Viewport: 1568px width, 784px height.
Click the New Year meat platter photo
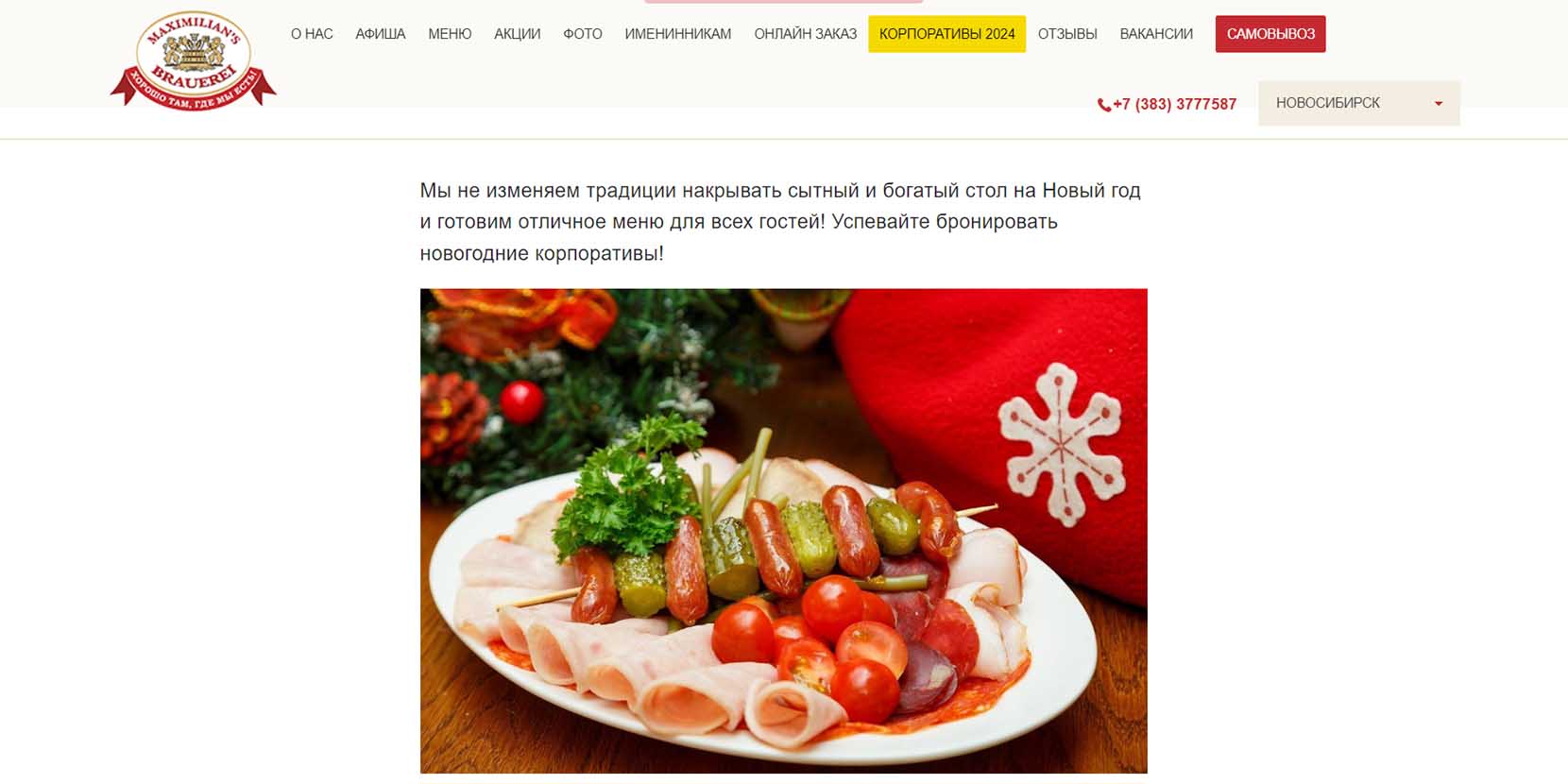tap(784, 531)
